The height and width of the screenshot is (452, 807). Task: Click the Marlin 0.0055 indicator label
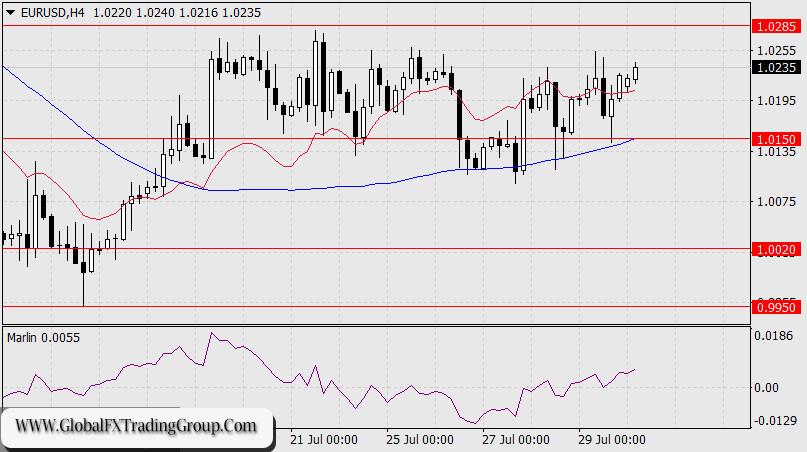[43, 338]
